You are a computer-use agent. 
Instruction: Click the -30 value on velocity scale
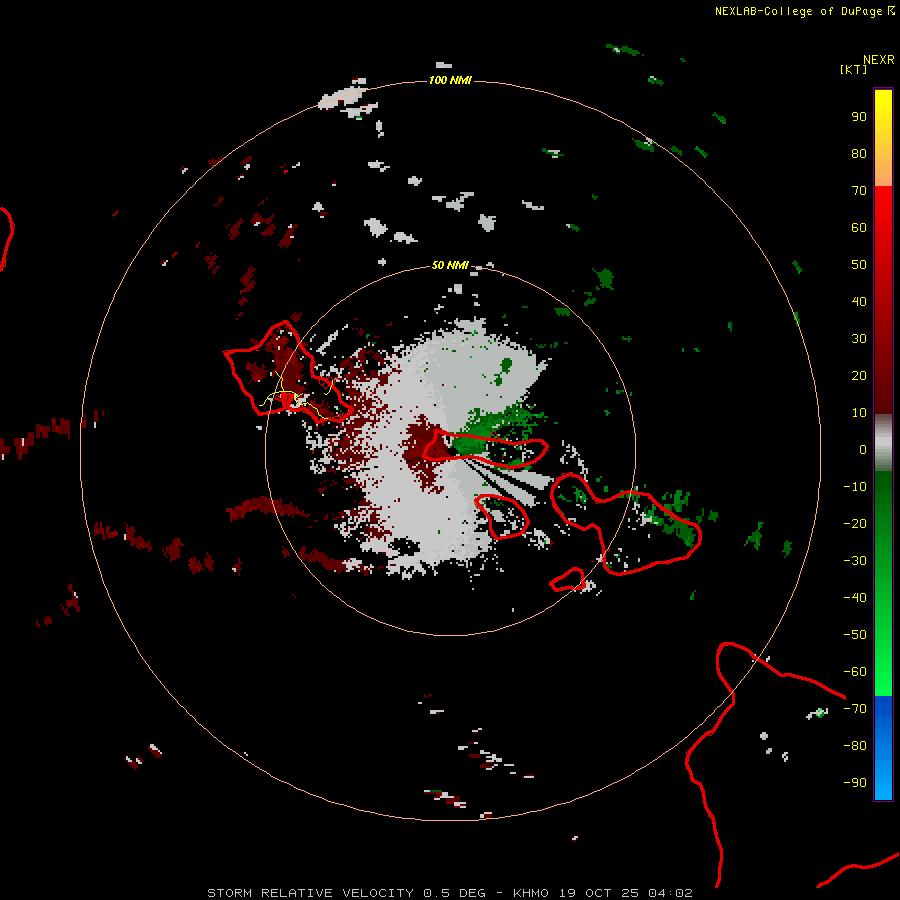855,561
